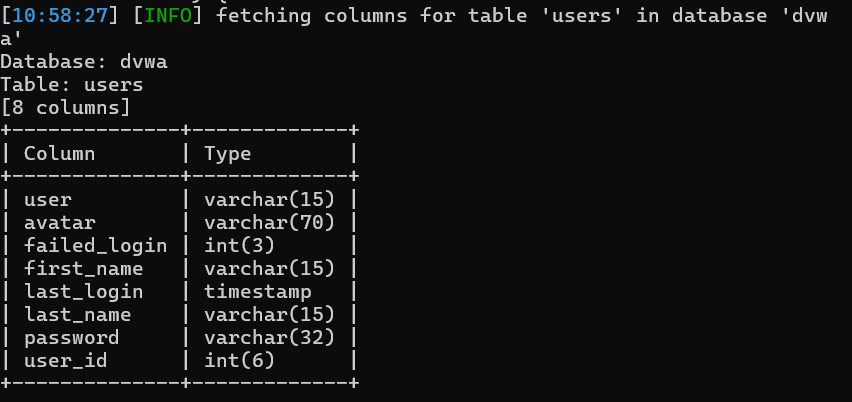Select the 'first_name' column name
The image size is (852, 402).
click(x=83, y=269)
